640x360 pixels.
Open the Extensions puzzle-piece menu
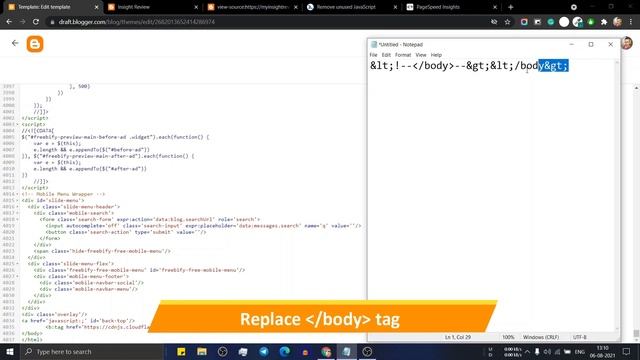(x=604, y=22)
